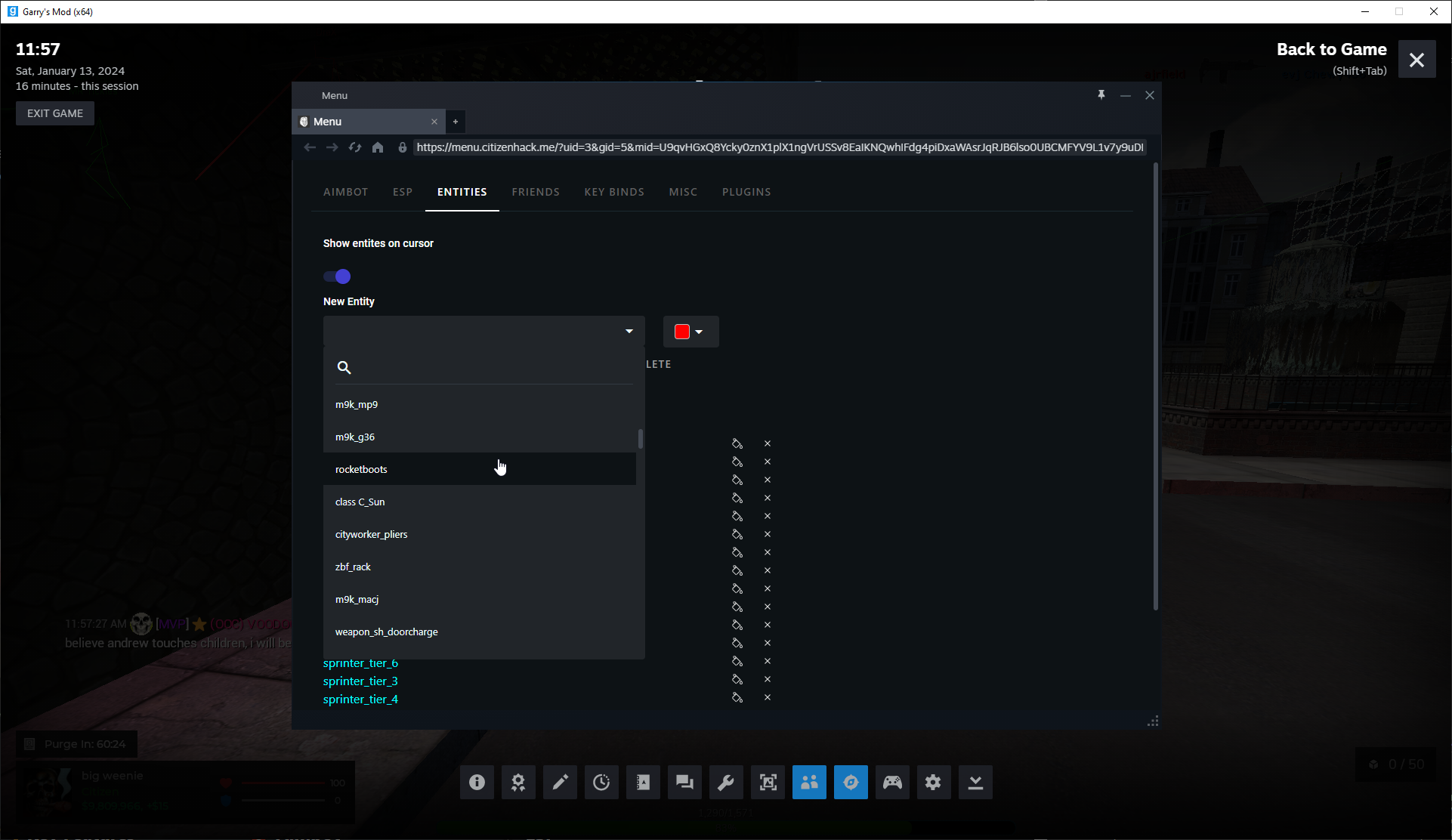The width and height of the screenshot is (1452, 840).
Task: Click the entity search input field
Action: click(x=491, y=368)
